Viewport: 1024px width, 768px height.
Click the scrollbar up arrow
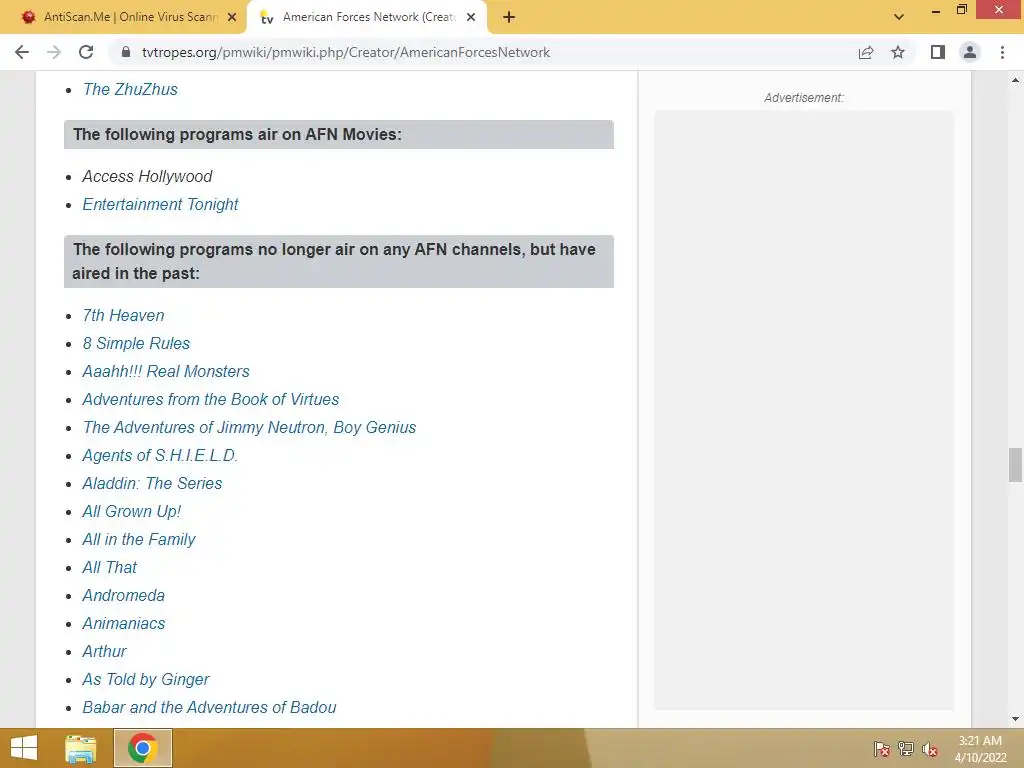[x=1015, y=80]
